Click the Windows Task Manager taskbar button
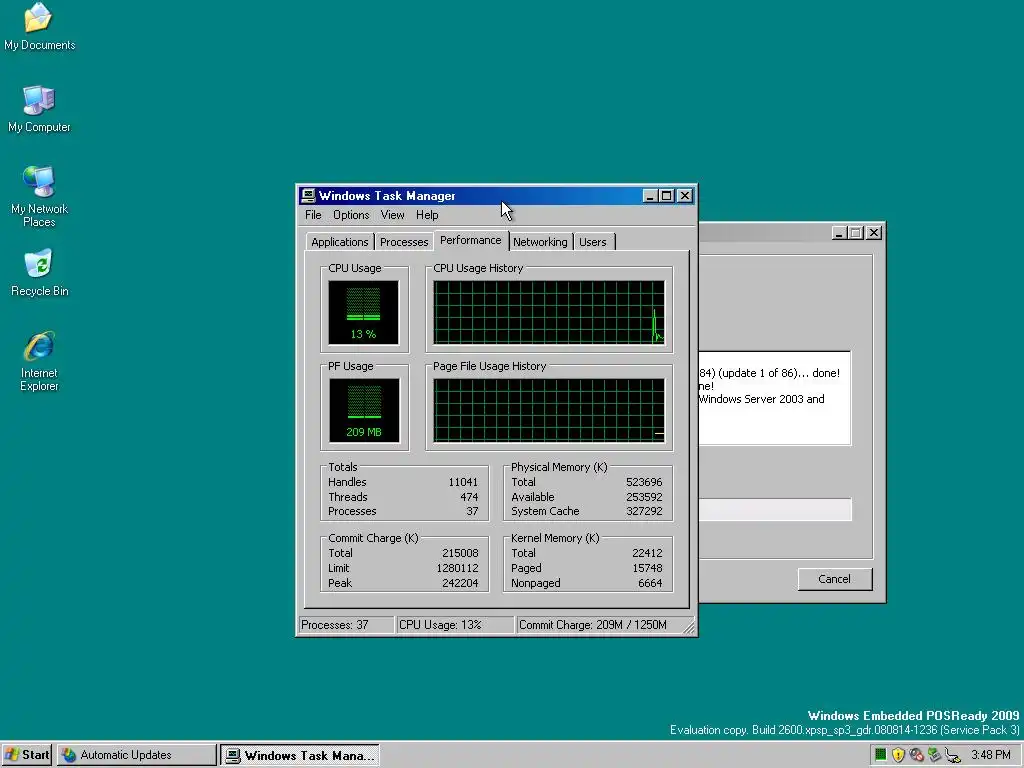This screenshot has width=1024, height=768. pyautogui.click(x=300, y=756)
